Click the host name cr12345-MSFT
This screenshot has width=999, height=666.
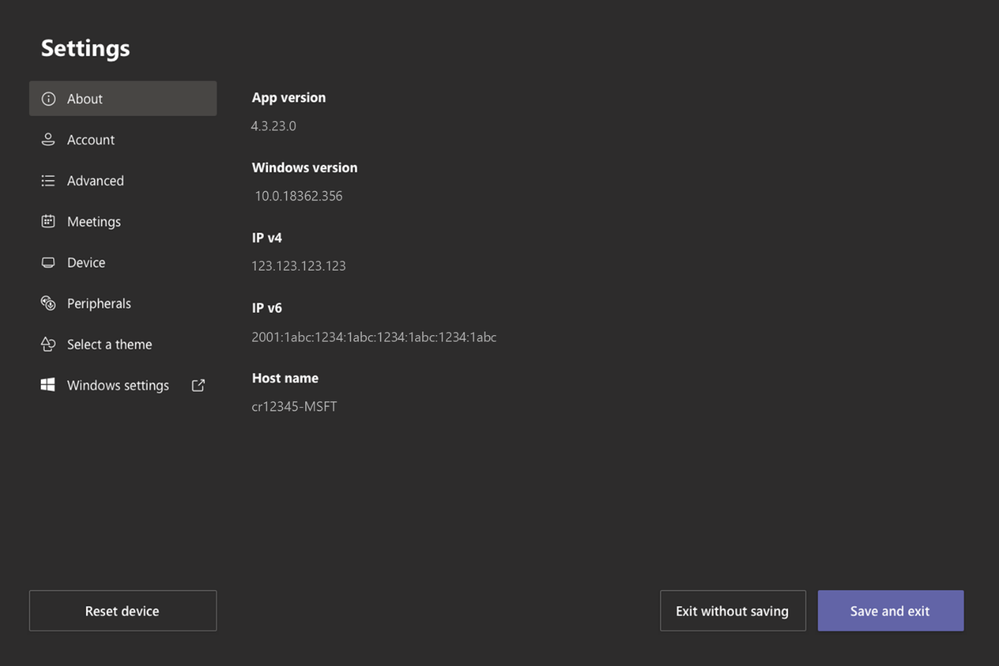tap(294, 407)
